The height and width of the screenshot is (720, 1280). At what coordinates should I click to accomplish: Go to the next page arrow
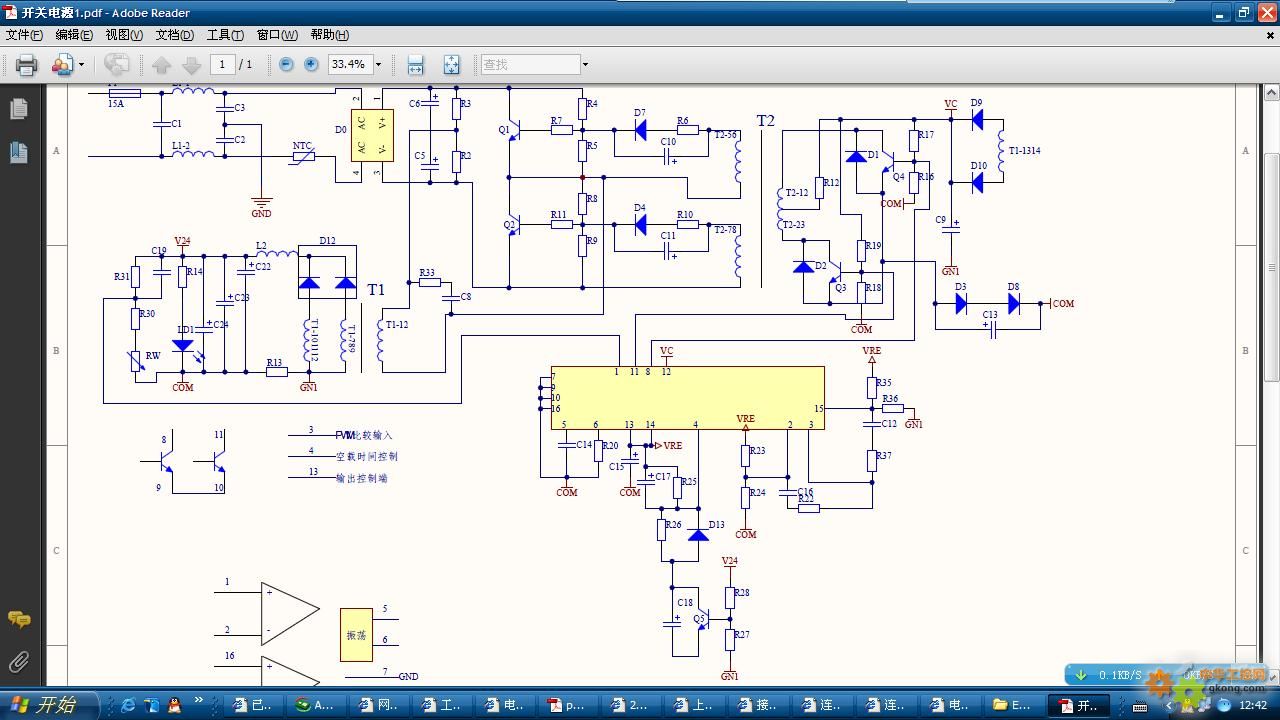(191, 65)
